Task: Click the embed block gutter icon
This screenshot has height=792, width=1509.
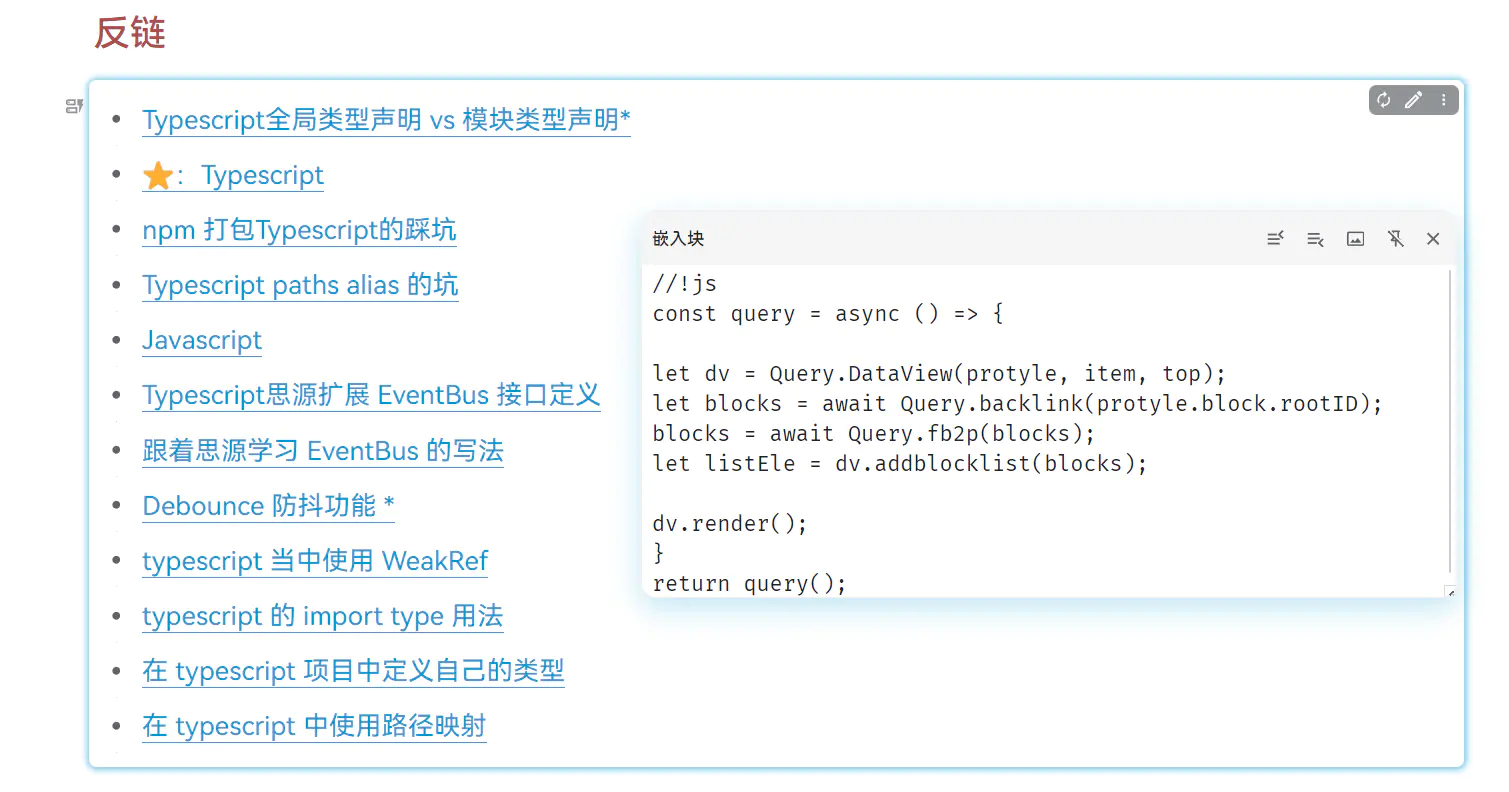Action: [x=74, y=106]
